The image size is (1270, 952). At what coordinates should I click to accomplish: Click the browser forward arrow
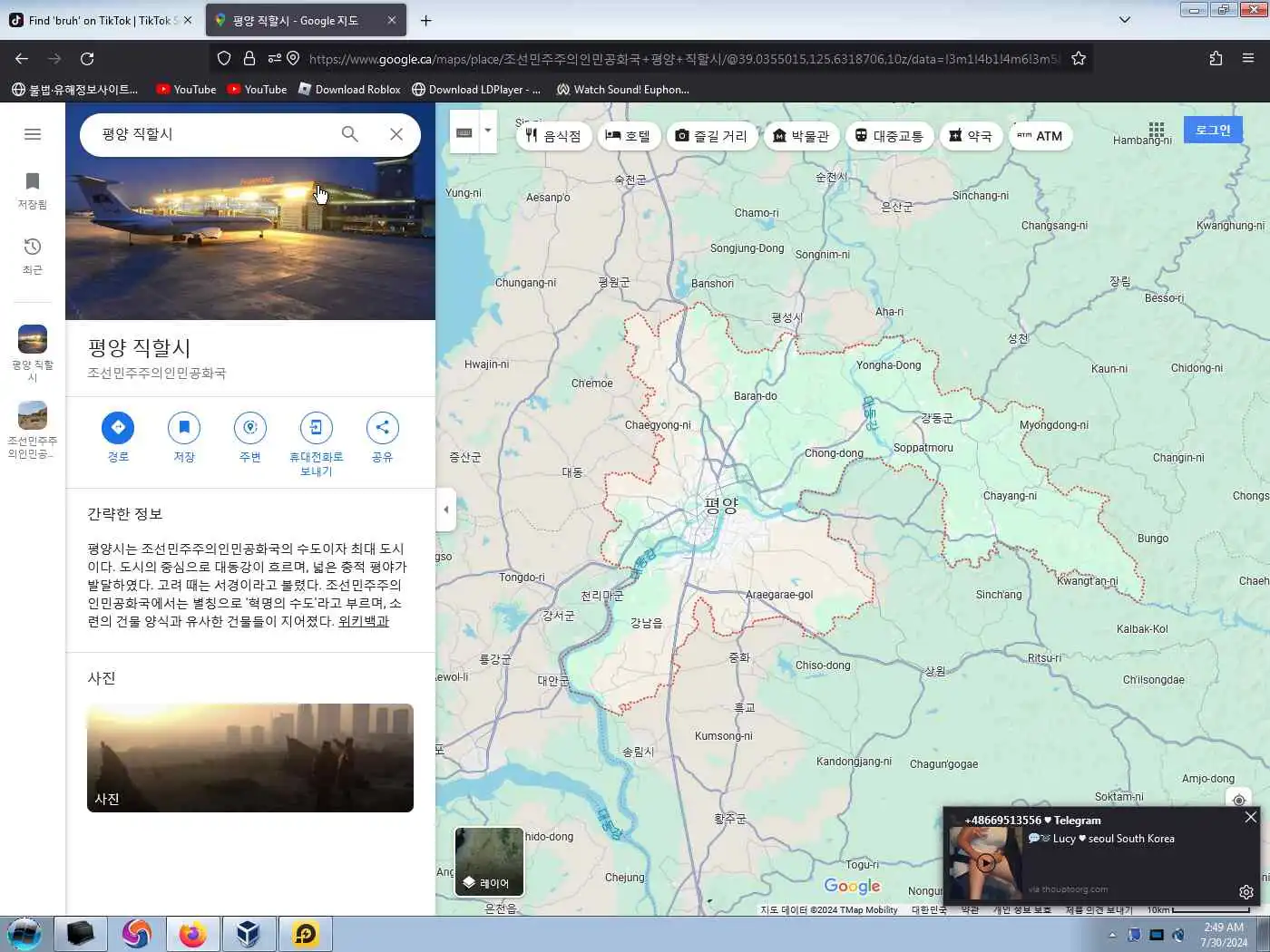pyautogui.click(x=54, y=58)
